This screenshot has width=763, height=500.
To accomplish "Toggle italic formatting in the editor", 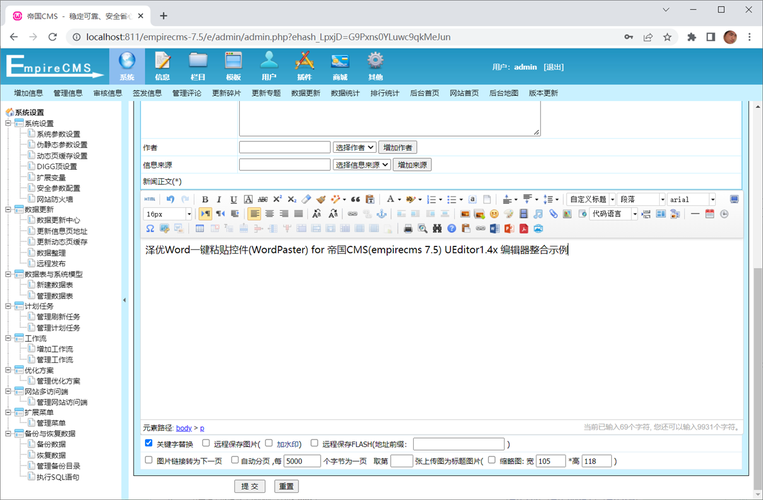I will [219, 199].
